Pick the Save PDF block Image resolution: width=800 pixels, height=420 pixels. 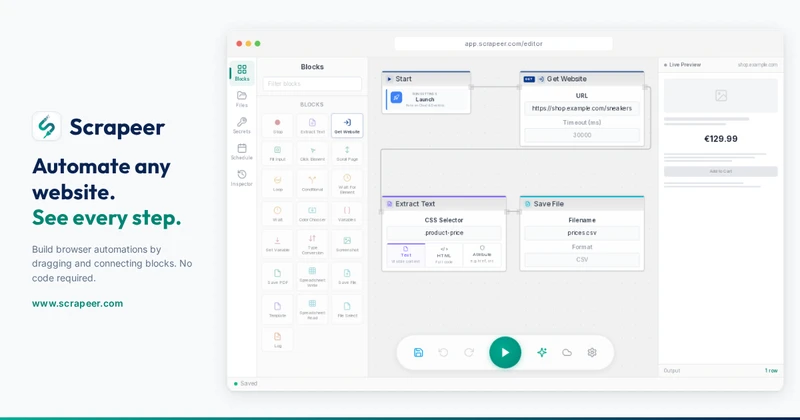278,276
